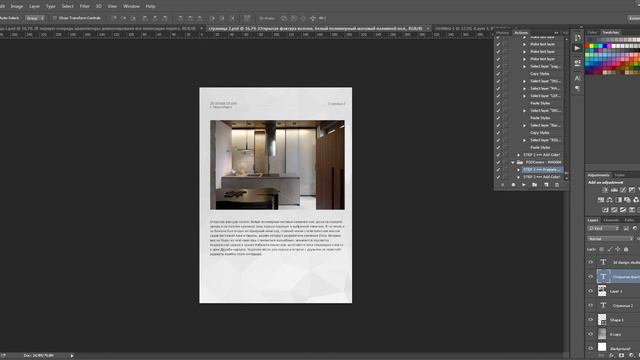Add a Posterize adjustment
This screenshot has width=640, height=360.
(x=614, y=210)
